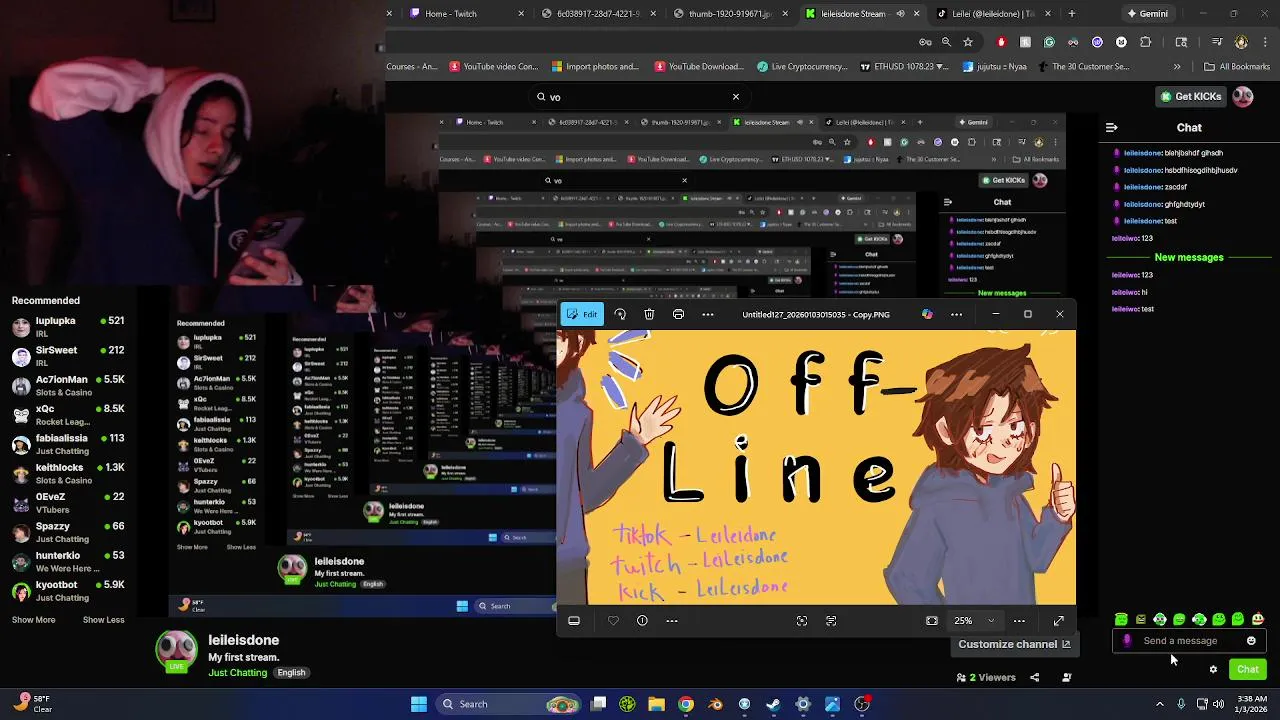Click Show More in Recommended

(x=33, y=620)
